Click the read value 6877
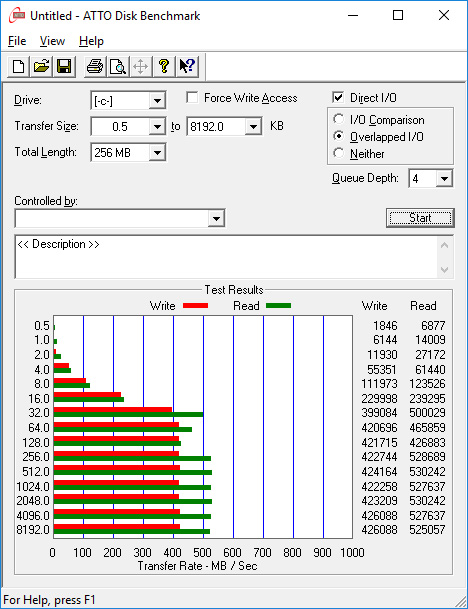Screen dimensions: 468x609 (x=433, y=325)
